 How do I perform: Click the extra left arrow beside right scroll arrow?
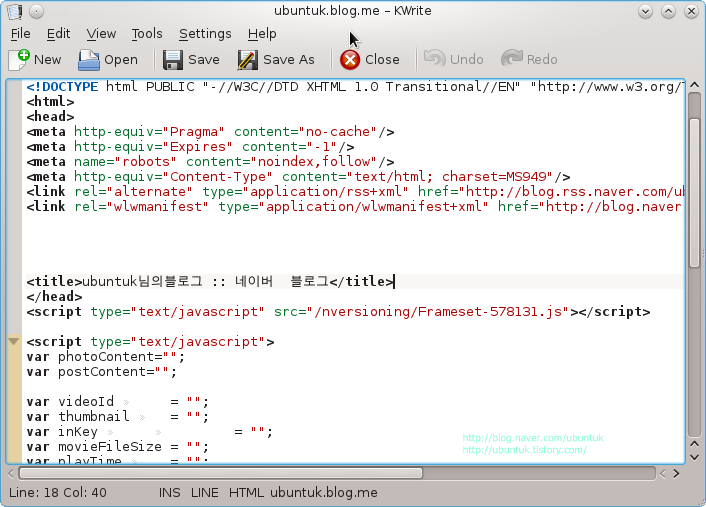tap(663, 473)
